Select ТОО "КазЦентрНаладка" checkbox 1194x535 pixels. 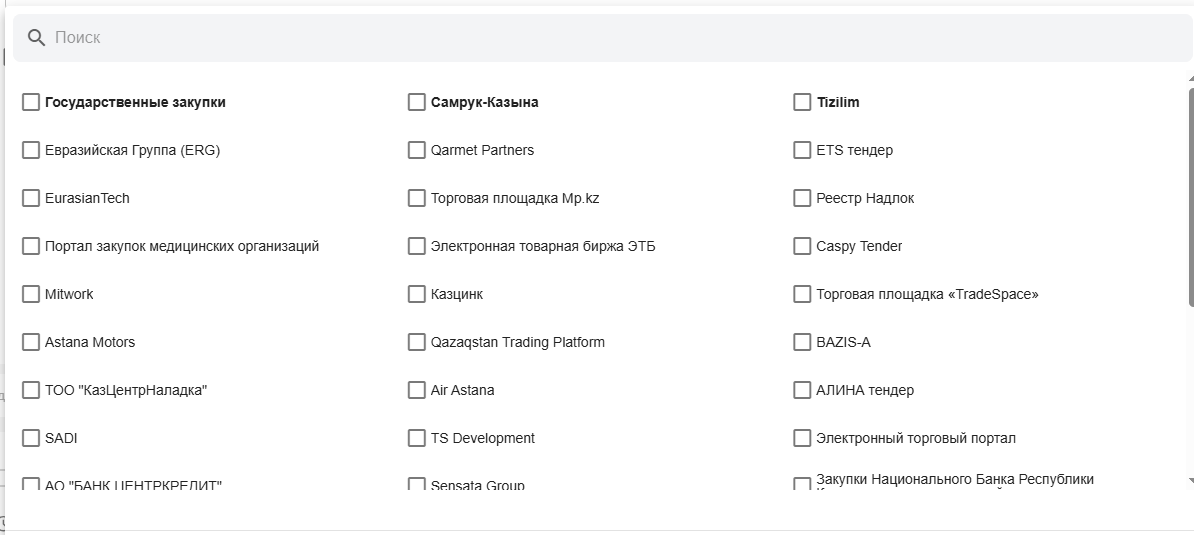pyautogui.click(x=30, y=390)
